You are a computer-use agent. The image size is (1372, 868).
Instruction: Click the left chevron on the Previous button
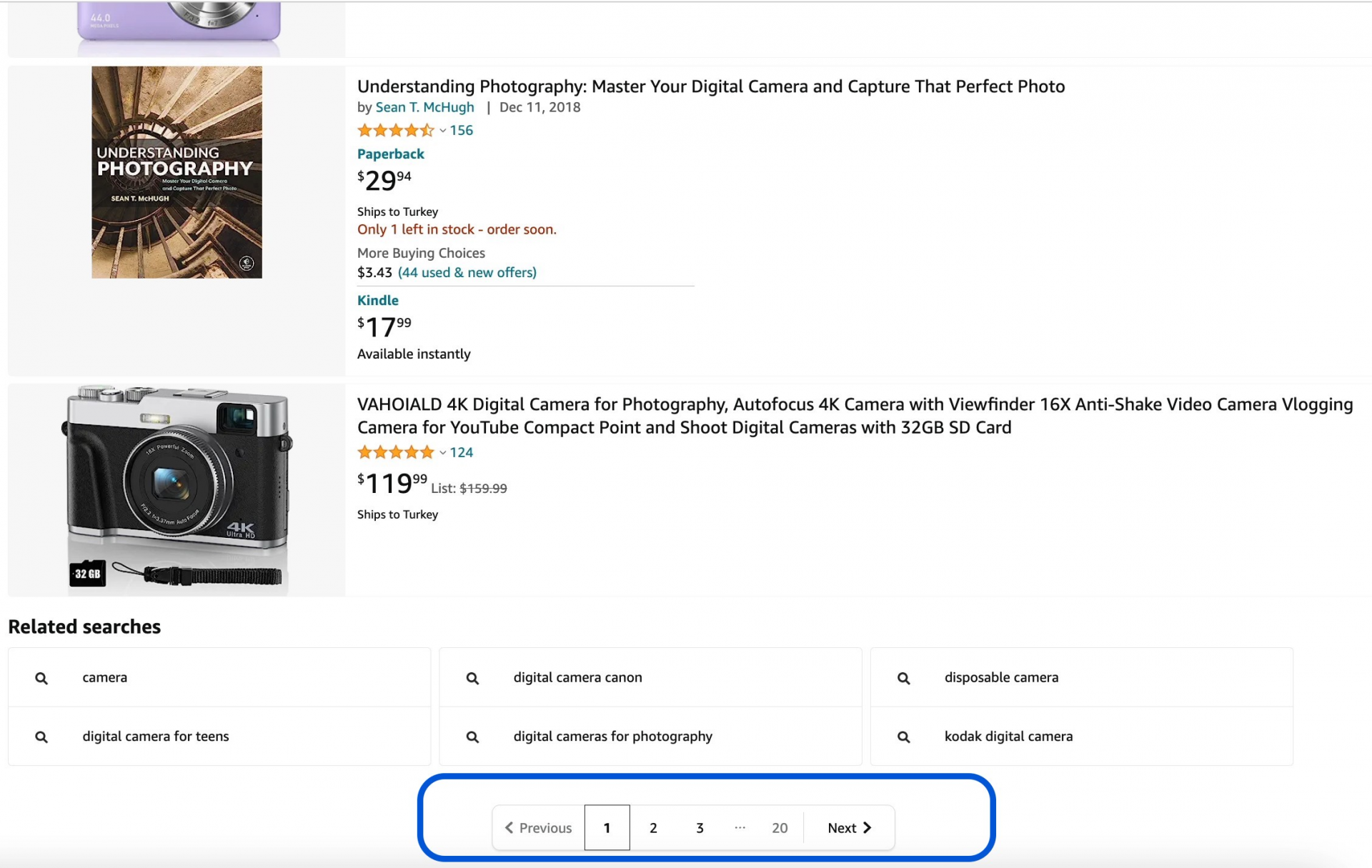tap(509, 827)
